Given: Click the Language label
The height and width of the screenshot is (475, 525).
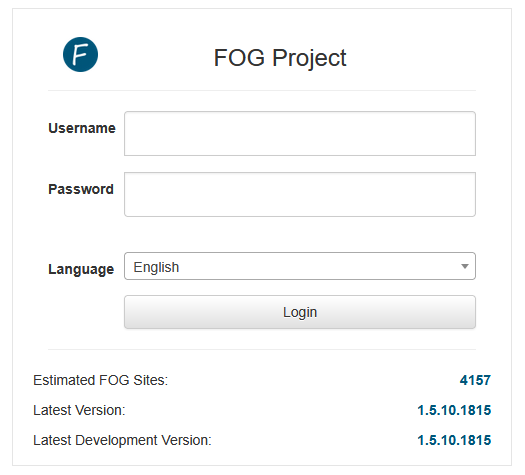Looking at the screenshot, I should [81, 269].
